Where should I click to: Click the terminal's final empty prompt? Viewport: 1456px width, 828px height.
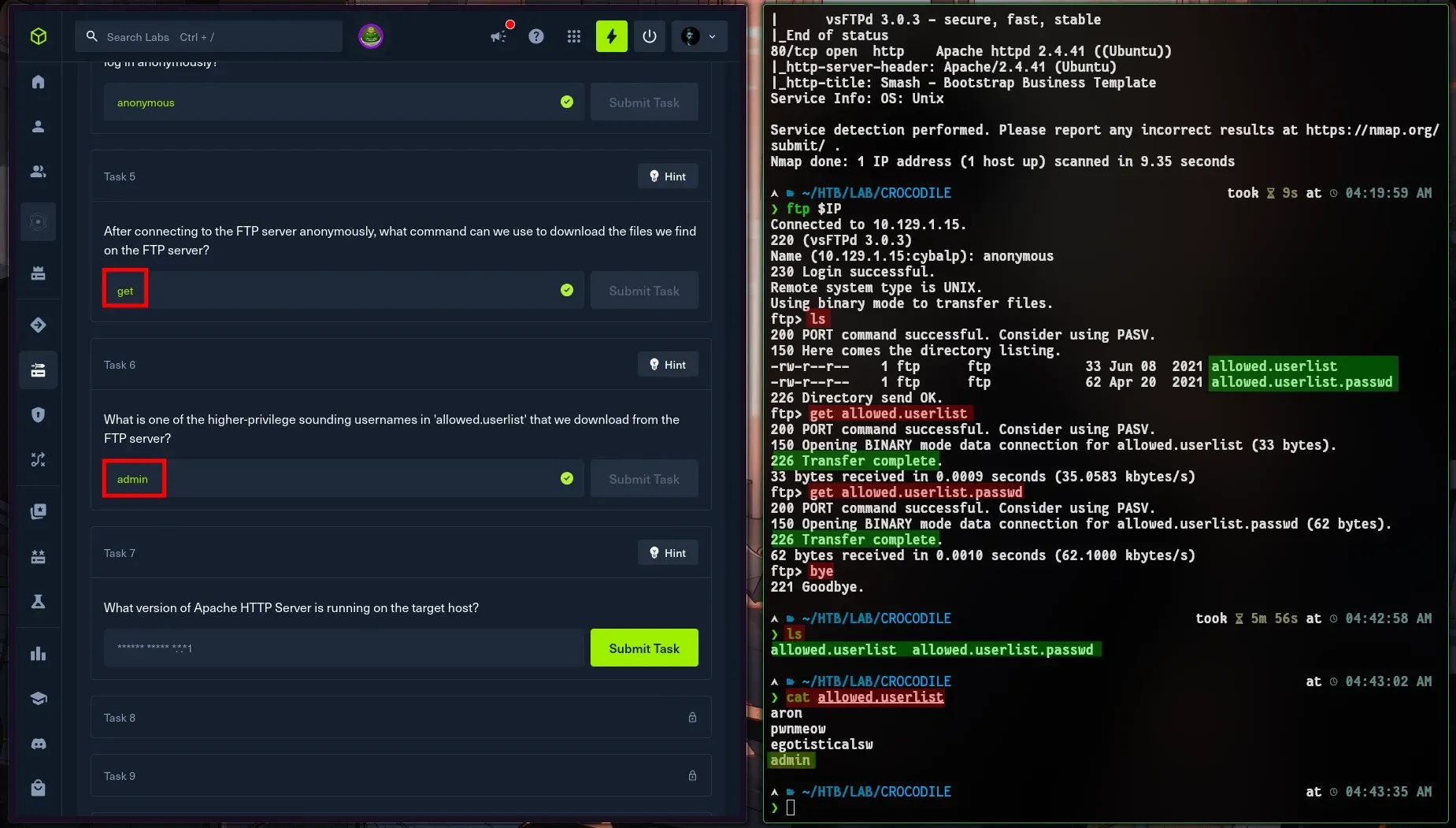[x=791, y=808]
